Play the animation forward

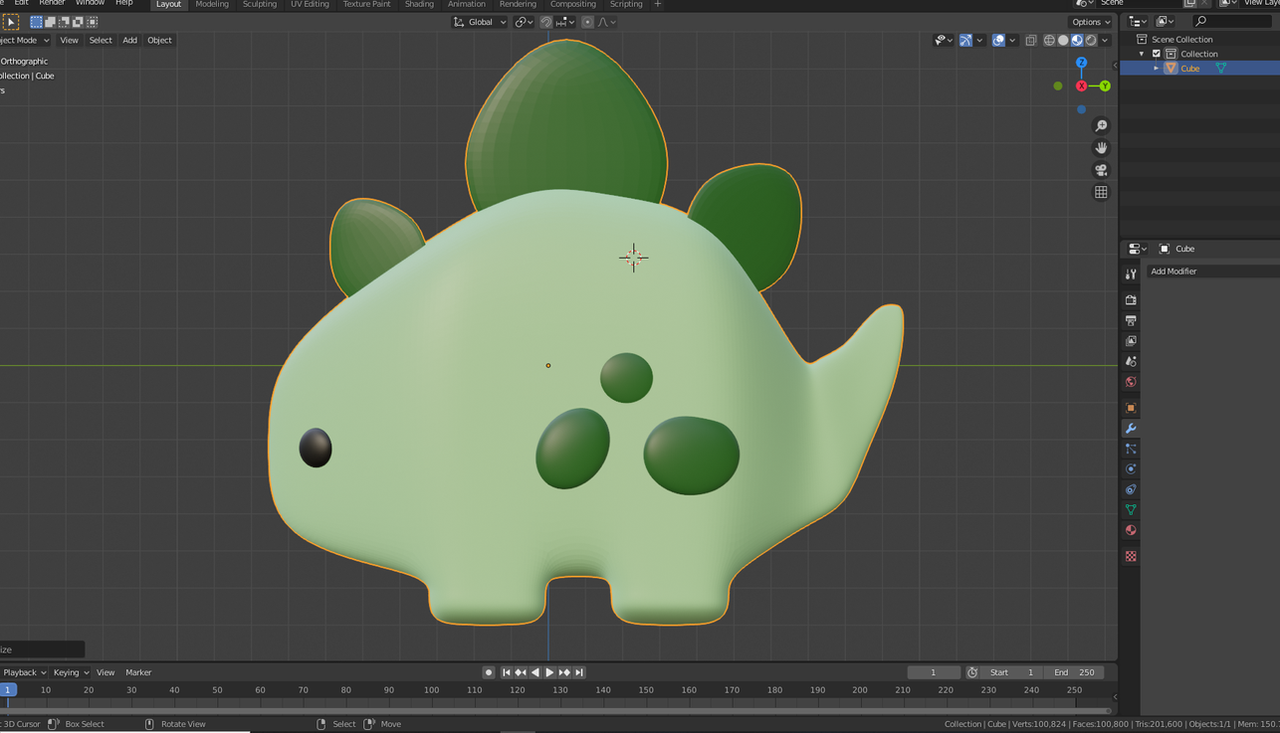550,672
